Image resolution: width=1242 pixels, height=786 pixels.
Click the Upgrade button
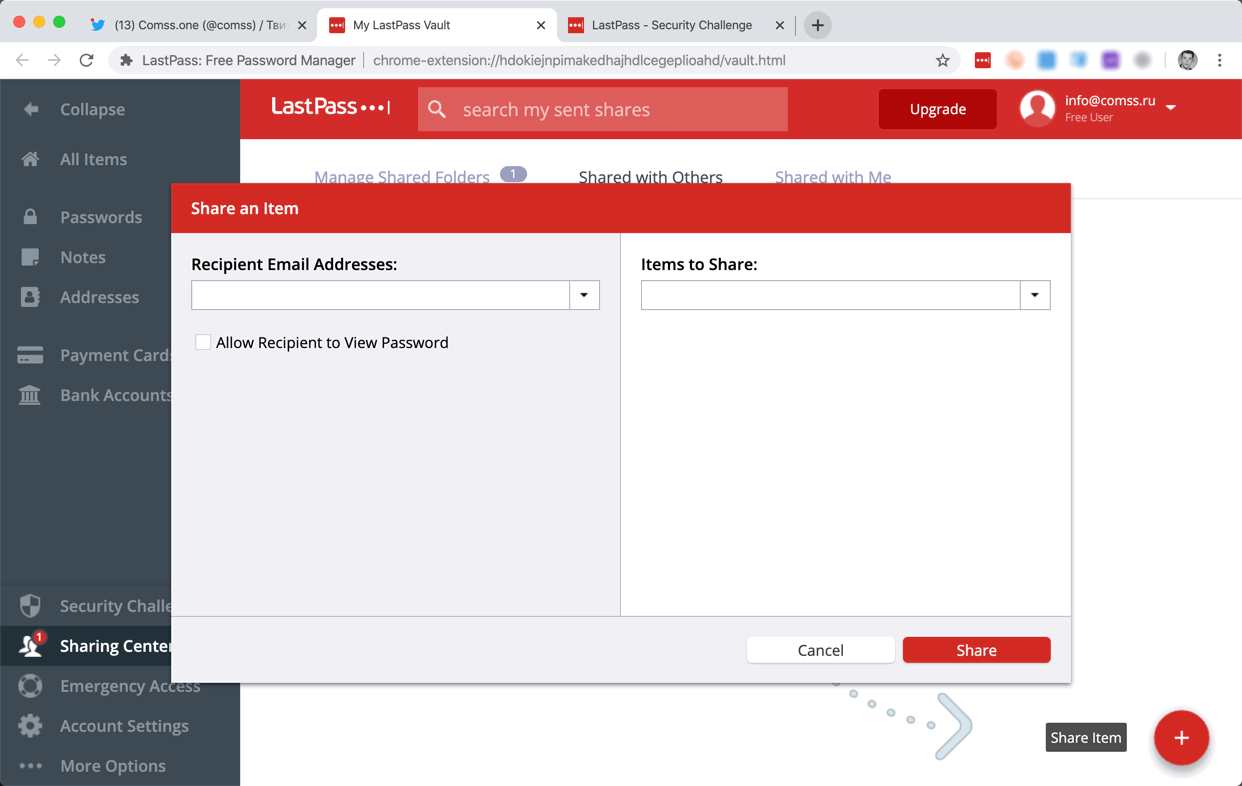pyautogui.click(x=938, y=109)
